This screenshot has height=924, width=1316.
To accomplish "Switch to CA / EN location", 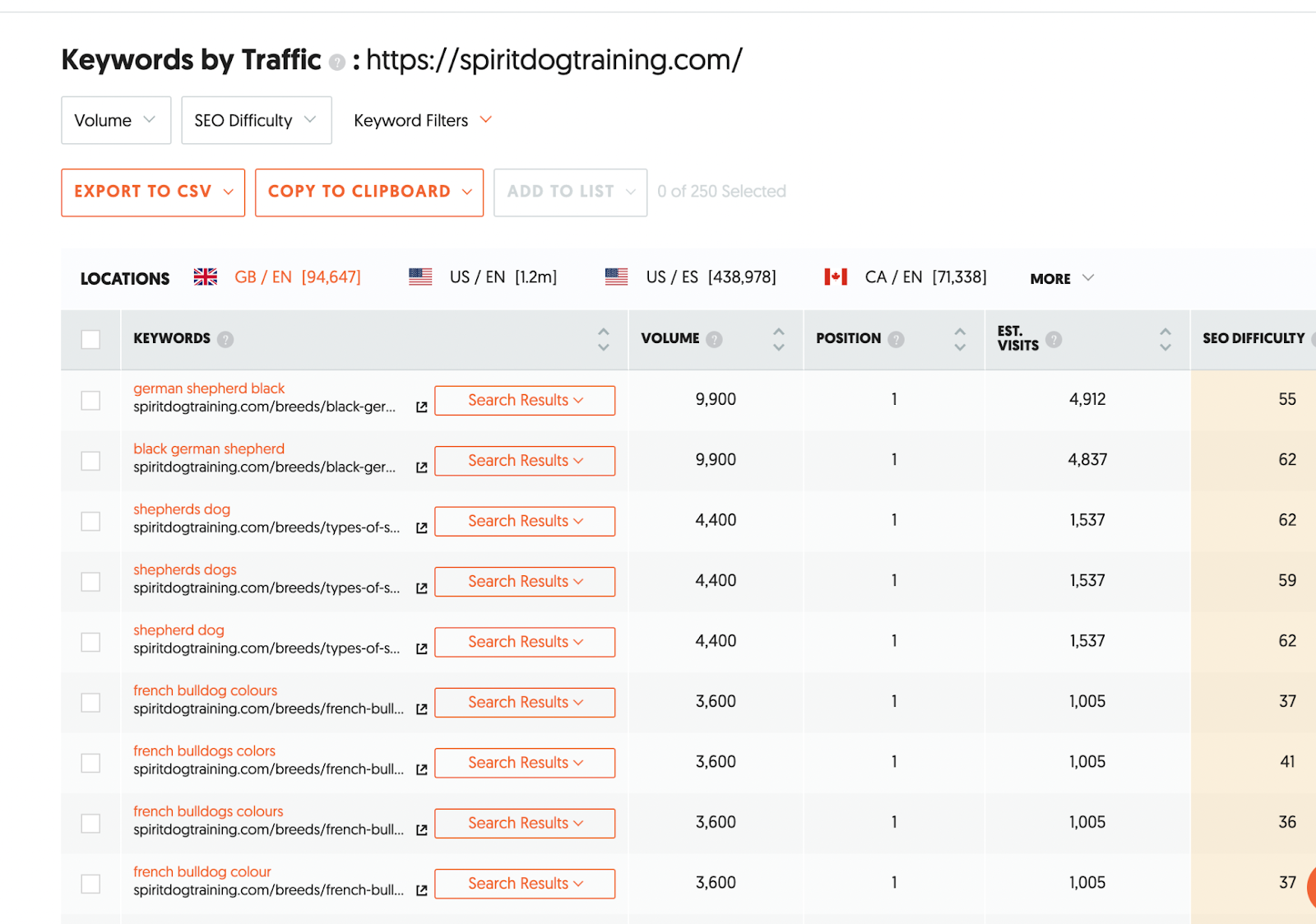I will 926,277.
